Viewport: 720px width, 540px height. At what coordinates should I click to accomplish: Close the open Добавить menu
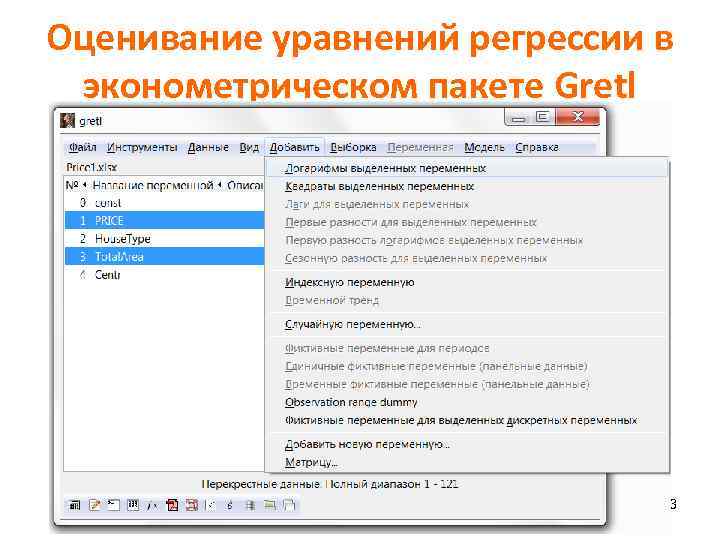tap(294, 147)
